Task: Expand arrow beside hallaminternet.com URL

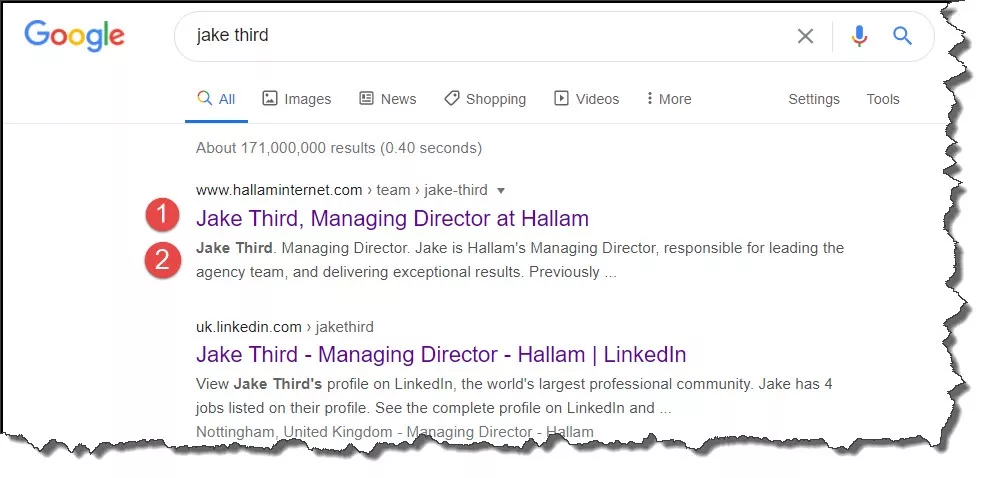Action: point(501,190)
